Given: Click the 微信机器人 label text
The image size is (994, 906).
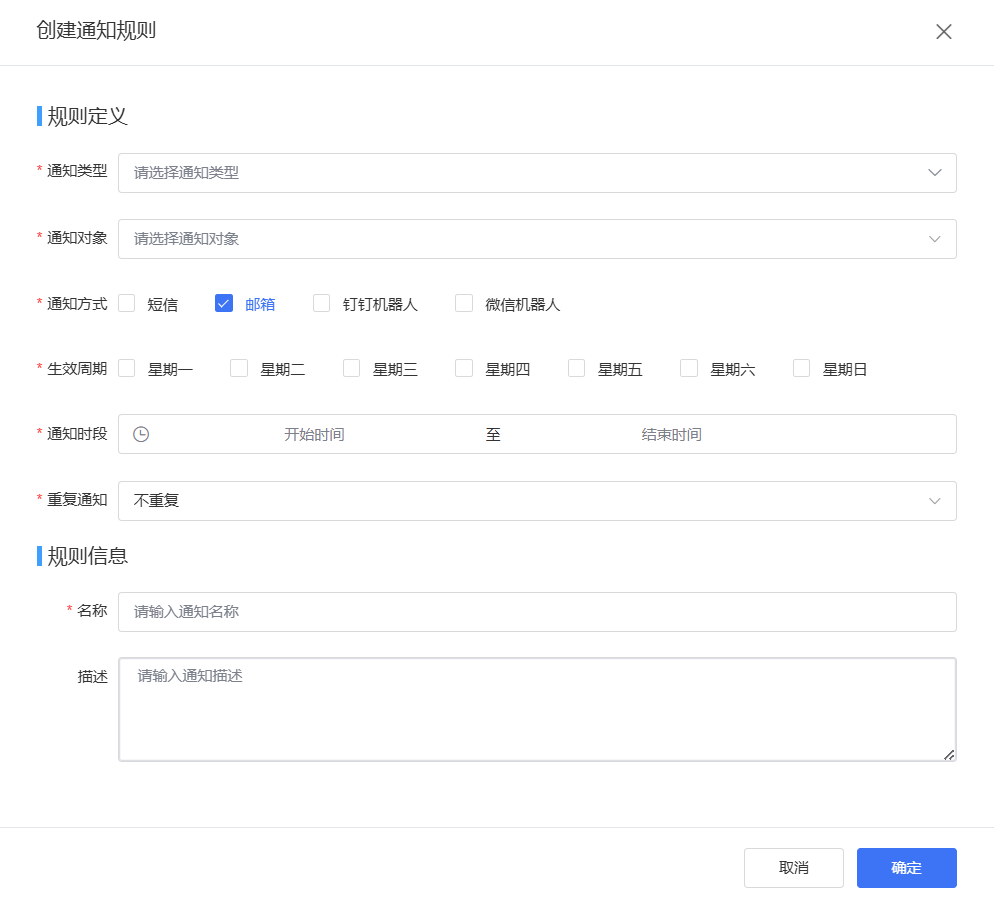Looking at the screenshot, I should coord(523,305).
